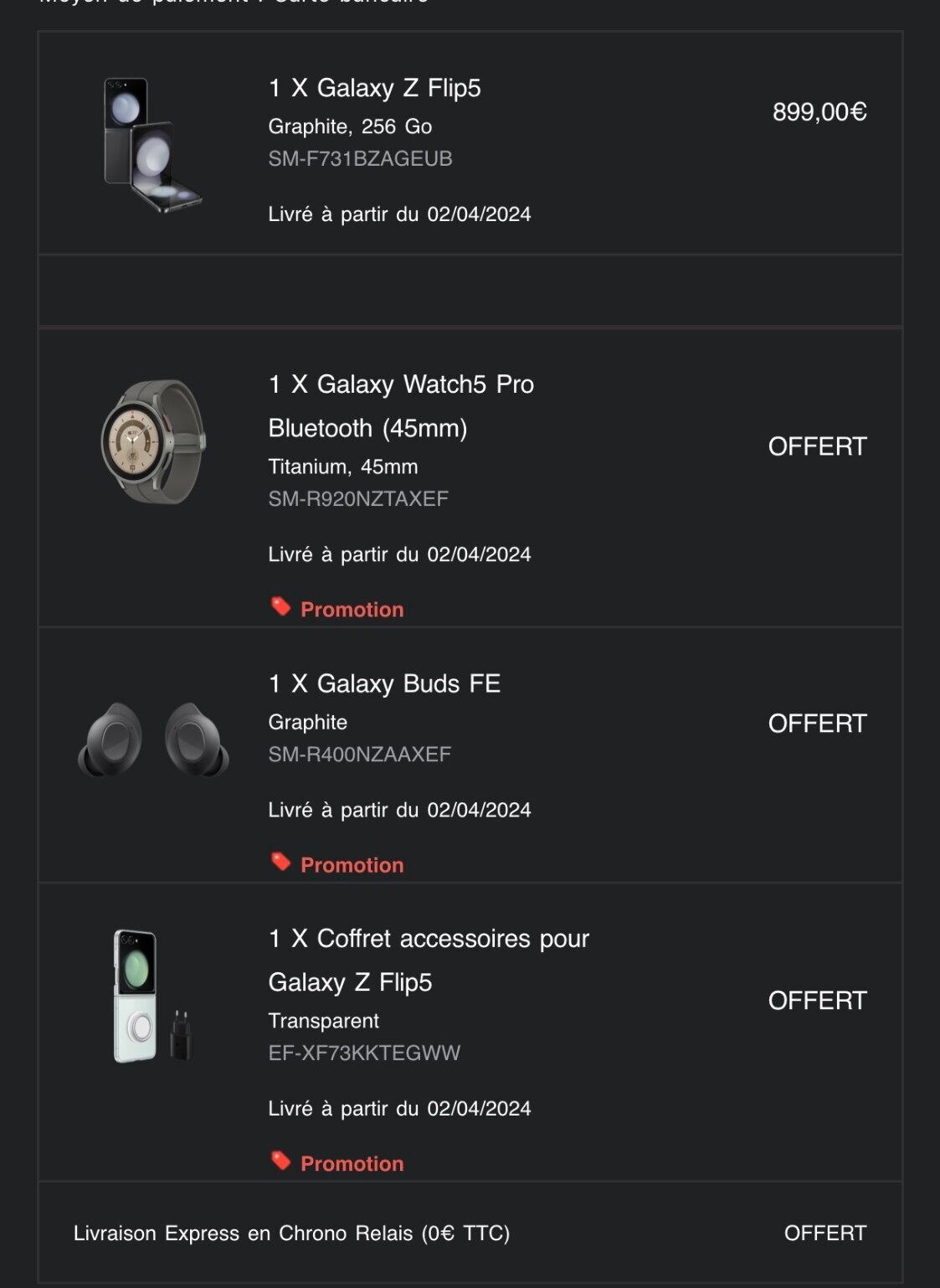Viewport: 940px width, 1288px height.
Task: Click the Promotion label under Coffret accessoires
Action: tap(352, 1163)
